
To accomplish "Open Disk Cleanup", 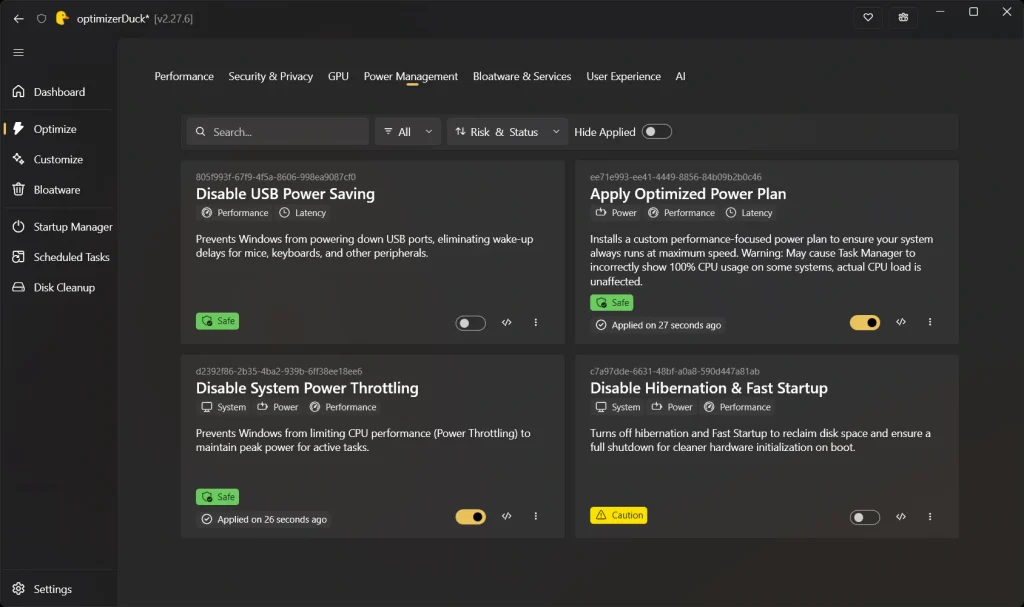I will [59, 287].
